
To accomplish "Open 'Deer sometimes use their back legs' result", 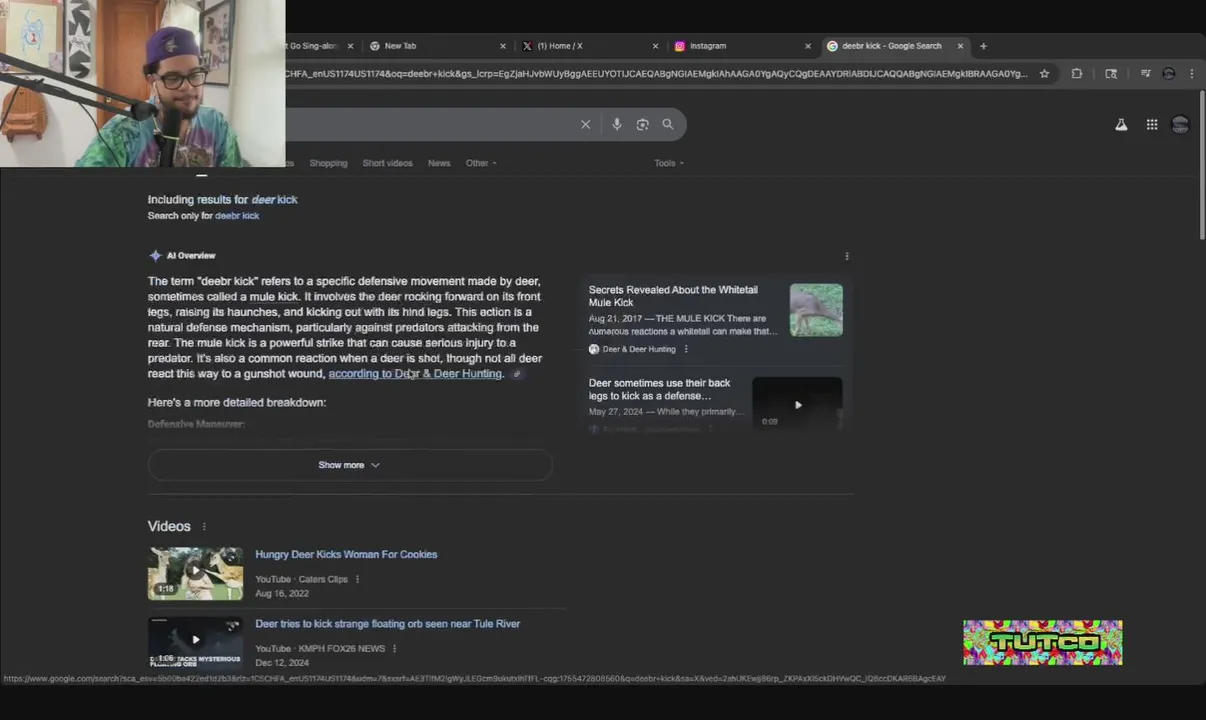I will point(660,389).
